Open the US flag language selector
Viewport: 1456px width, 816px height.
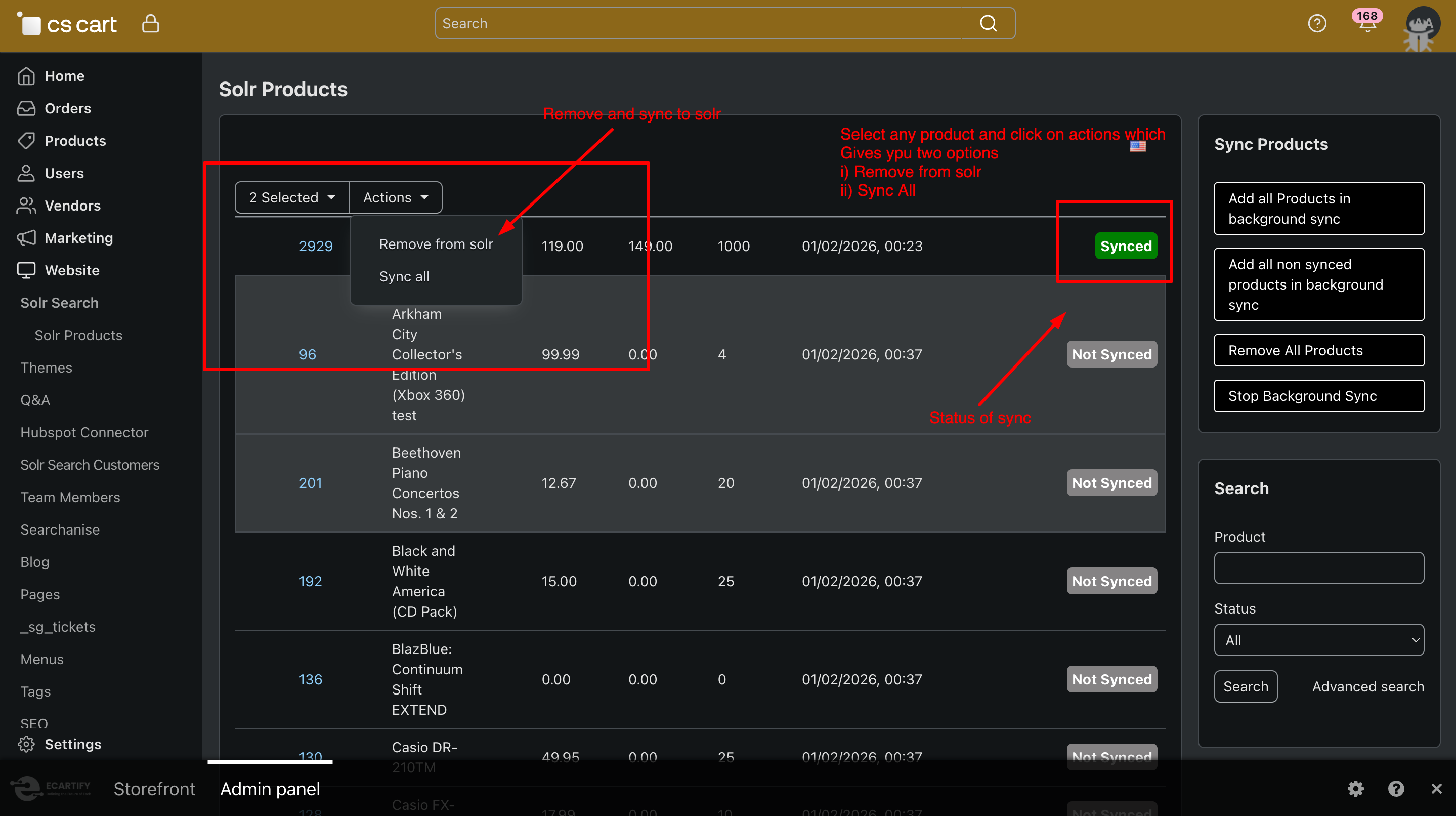[1138, 146]
